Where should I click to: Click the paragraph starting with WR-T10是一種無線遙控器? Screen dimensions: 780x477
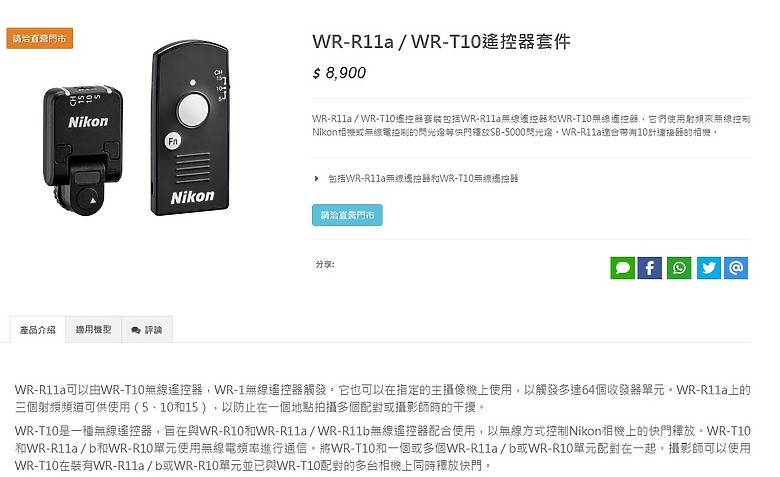point(382,448)
